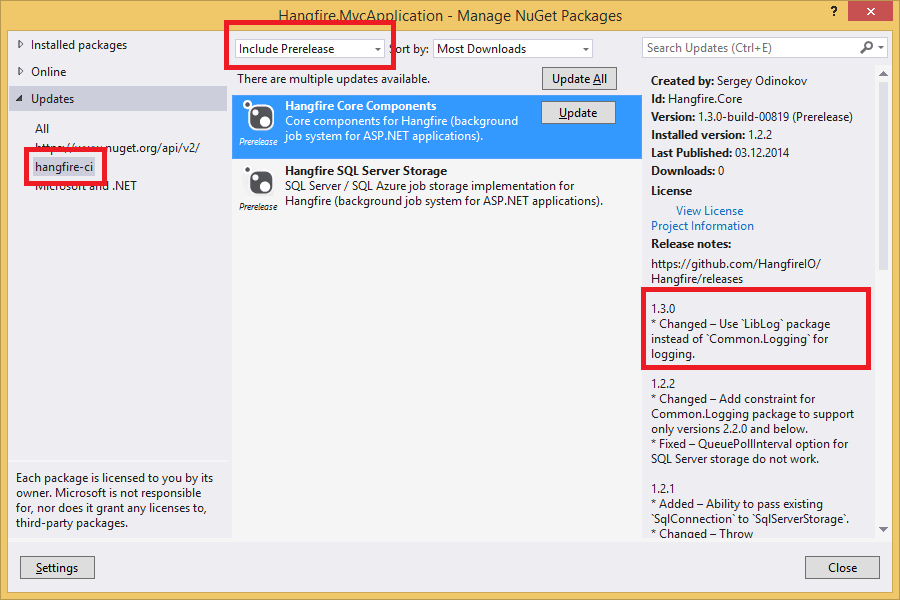Update the Hangfire Core Components package
Viewport: 900px width, 600px height.
point(578,113)
